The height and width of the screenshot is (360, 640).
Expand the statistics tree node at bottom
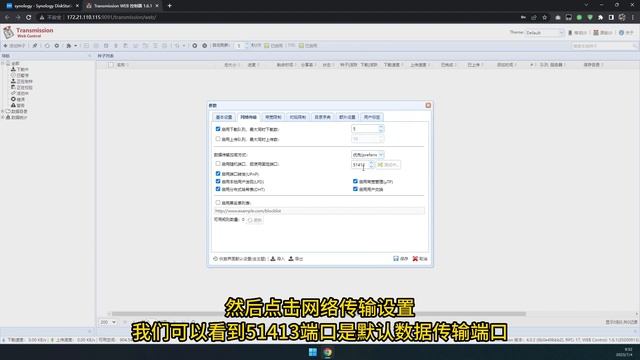coord(3,117)
